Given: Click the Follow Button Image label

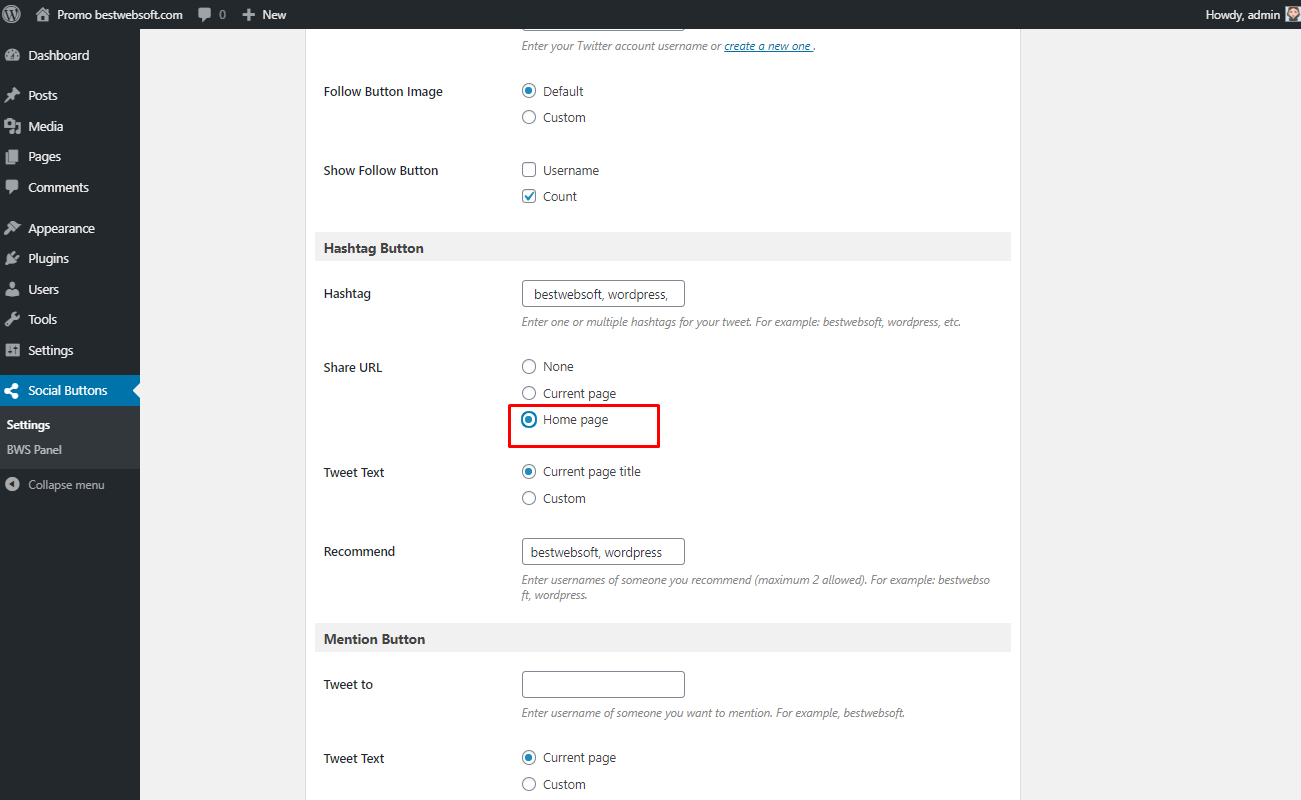Looking at the screenshot, I should (x=383, y=91).
